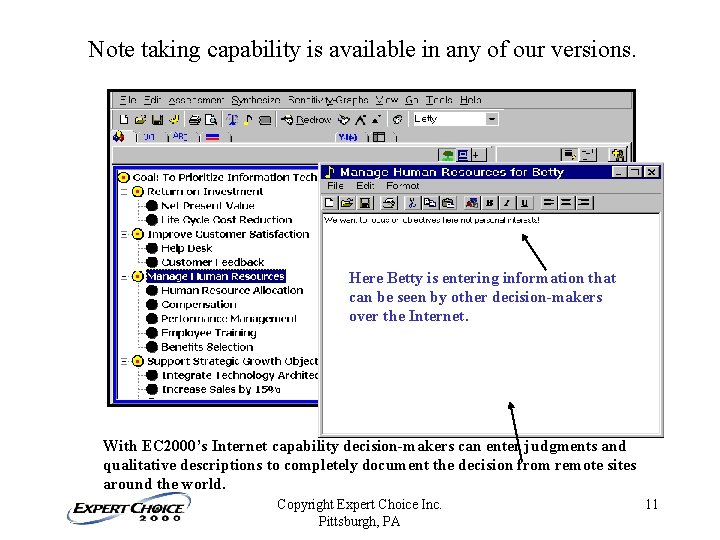The width and height of the screenshot is (720, 540).
Task: Click the green tree view icon
Action: [x=448, y=155]
